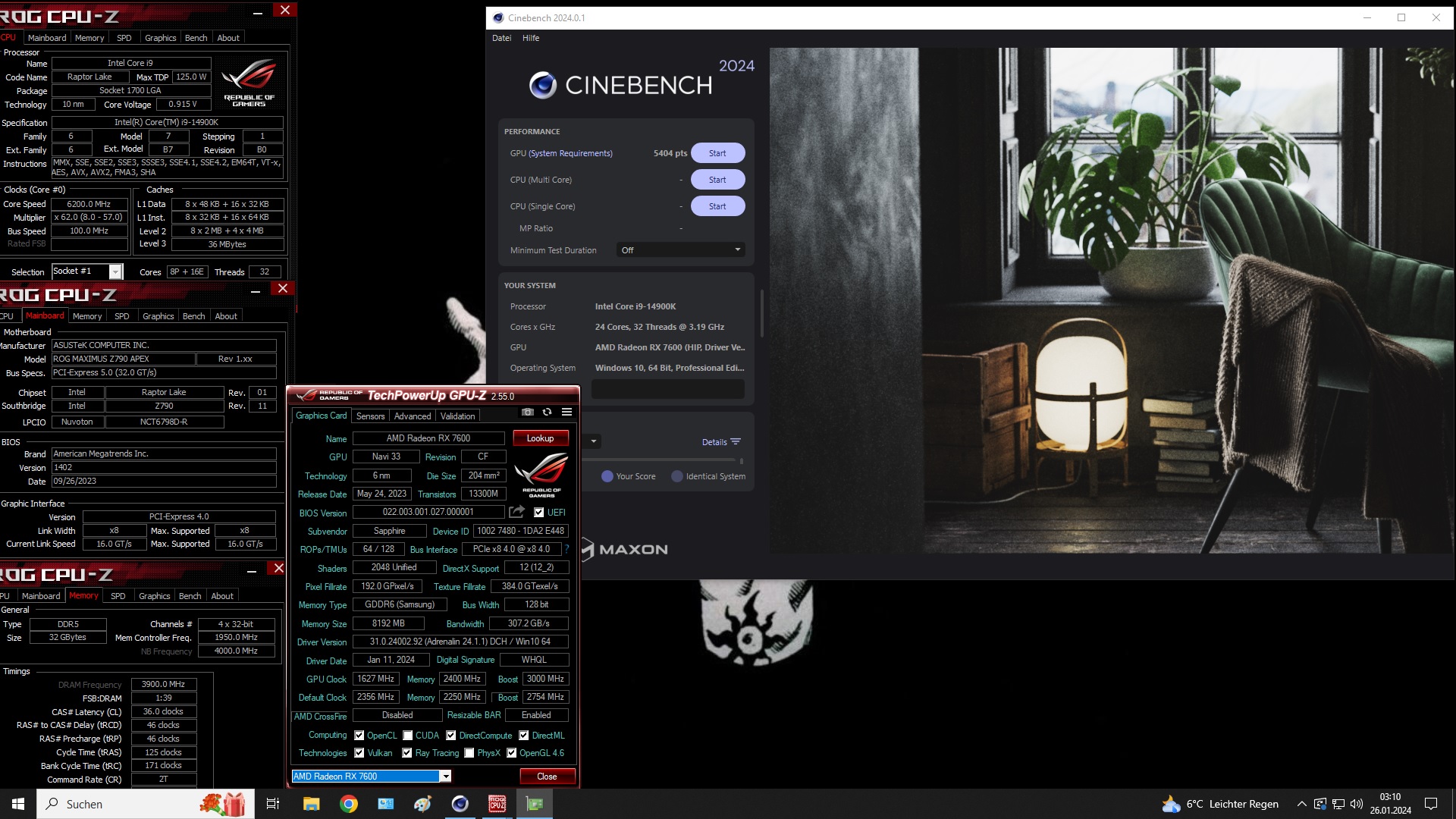Switch to Validation tab in GPU-Z
The image size is (1456, 819).
tap(457, 416)
